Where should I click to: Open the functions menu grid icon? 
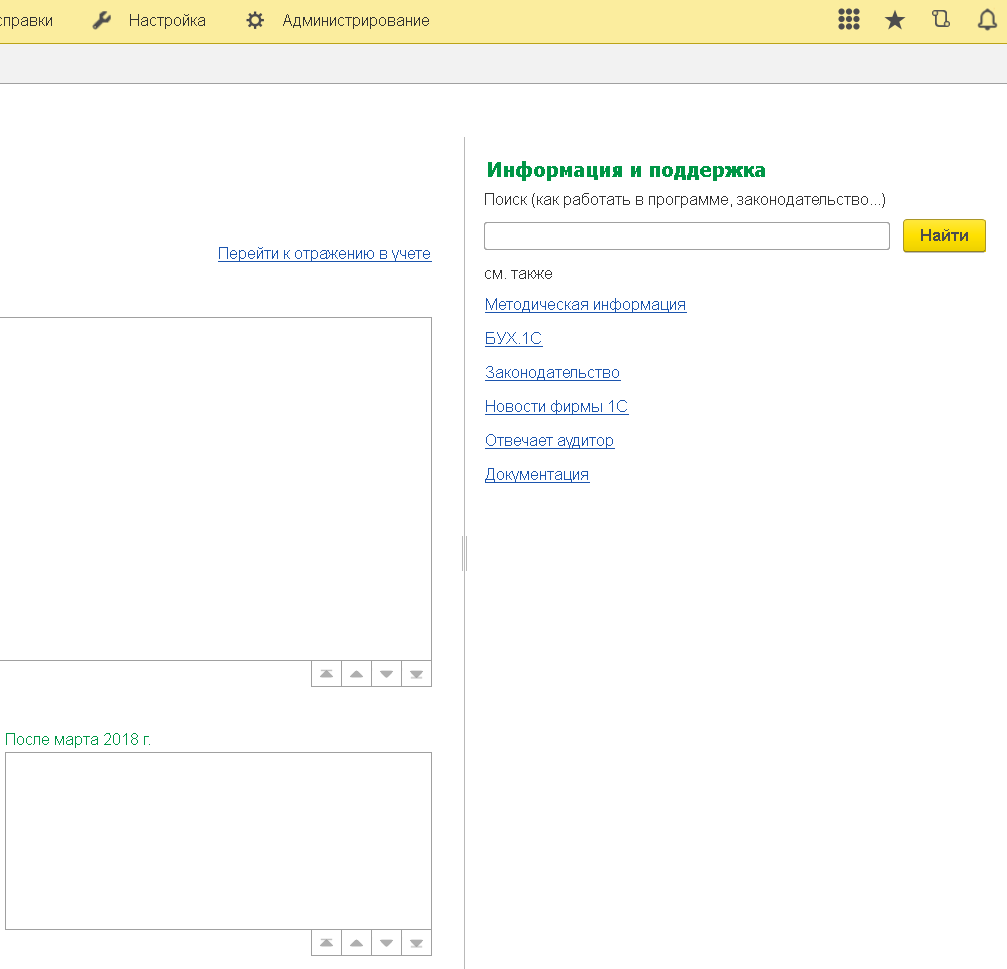point(848,19)
